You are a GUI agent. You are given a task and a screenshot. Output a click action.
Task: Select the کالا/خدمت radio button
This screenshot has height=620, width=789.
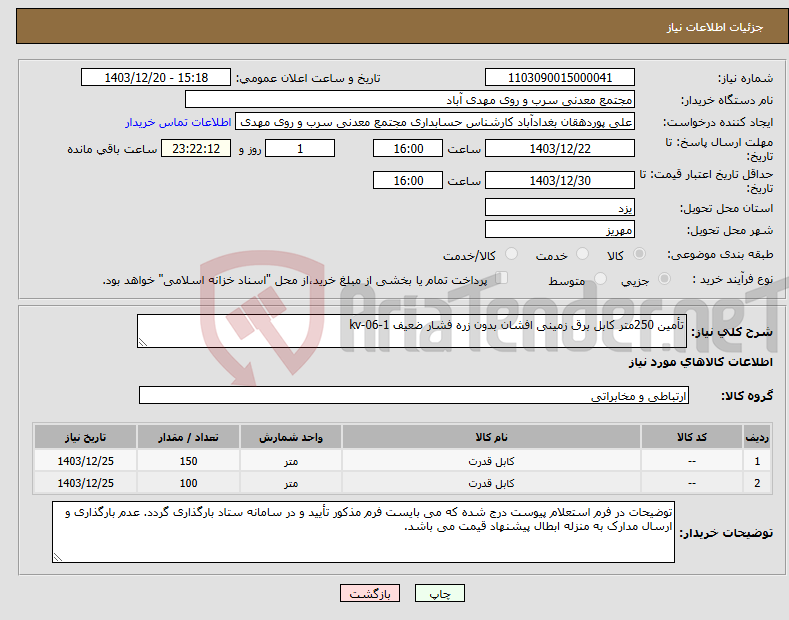click(511, 254)
